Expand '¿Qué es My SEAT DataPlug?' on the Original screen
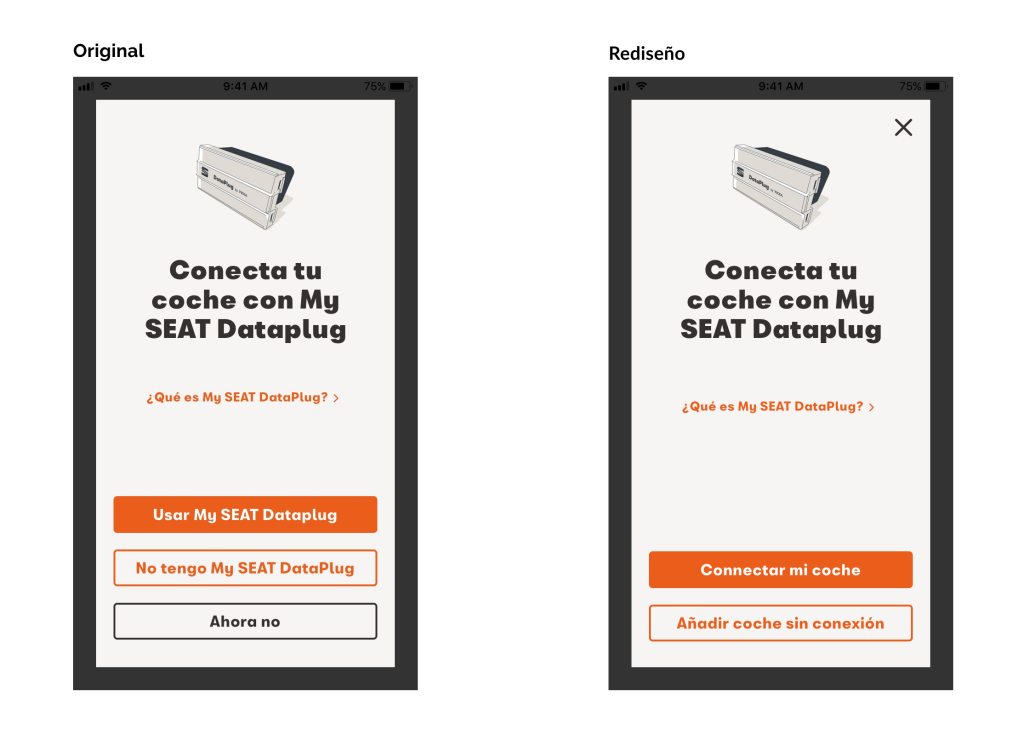The image size is (1024, 738). (238, 397)
